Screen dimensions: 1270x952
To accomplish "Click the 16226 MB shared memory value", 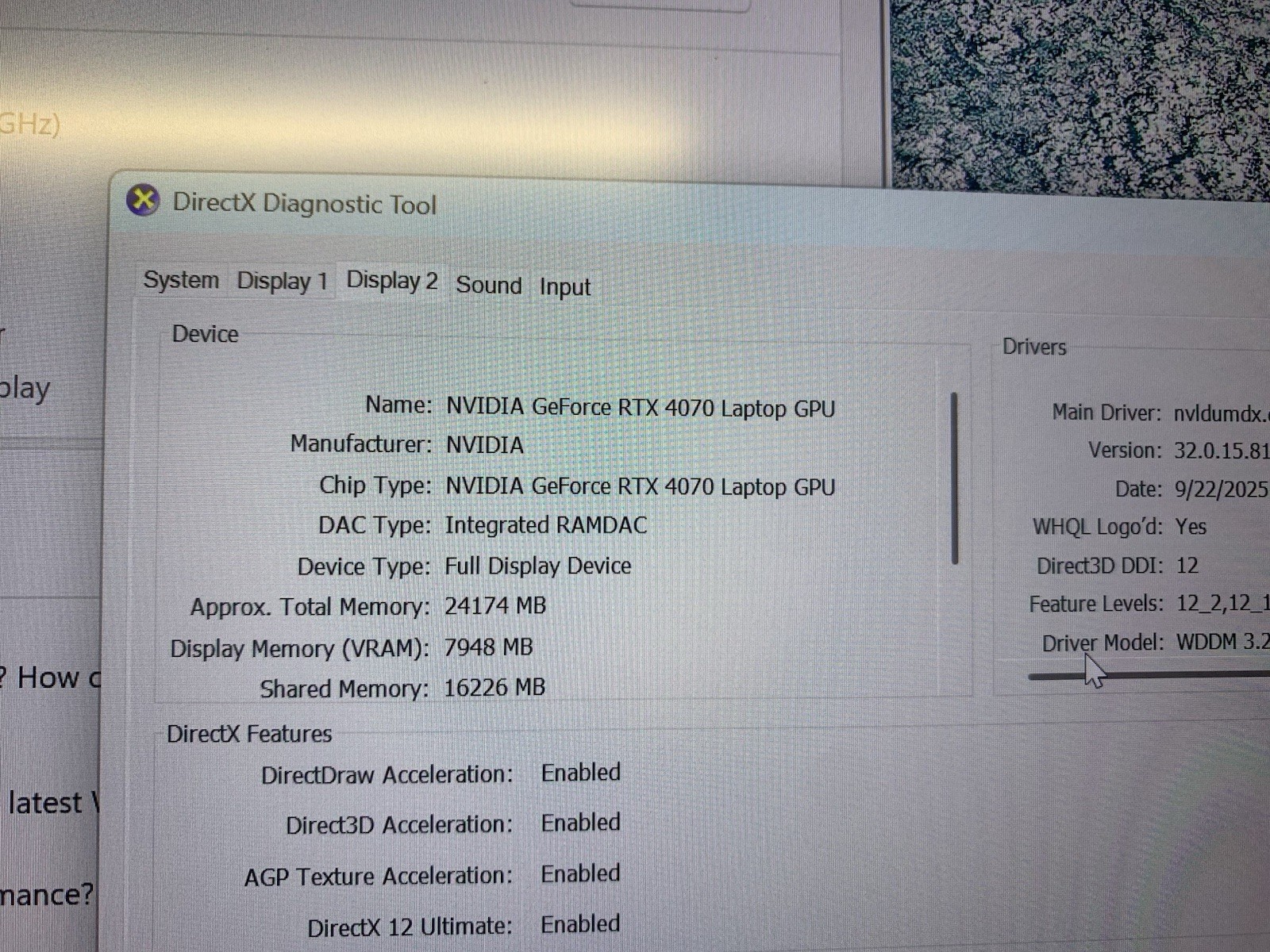I will pos(495,687).
